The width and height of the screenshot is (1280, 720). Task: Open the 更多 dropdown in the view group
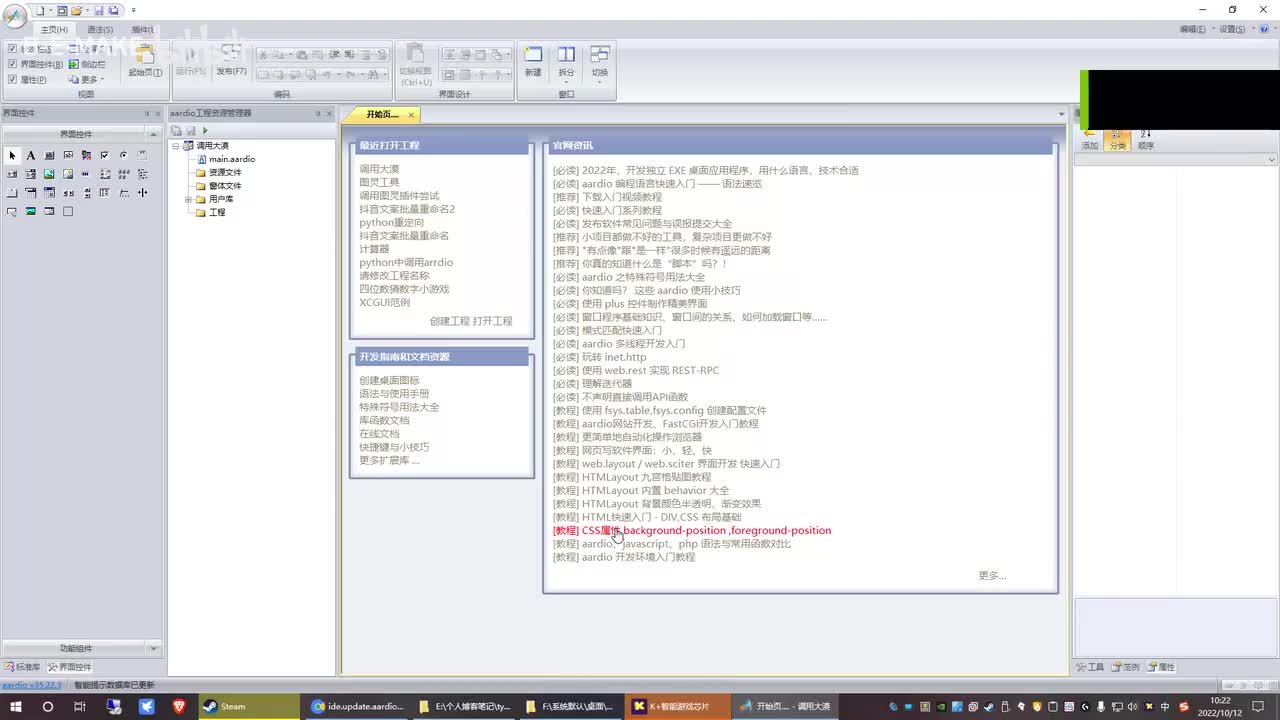click(x=89, y=79)
